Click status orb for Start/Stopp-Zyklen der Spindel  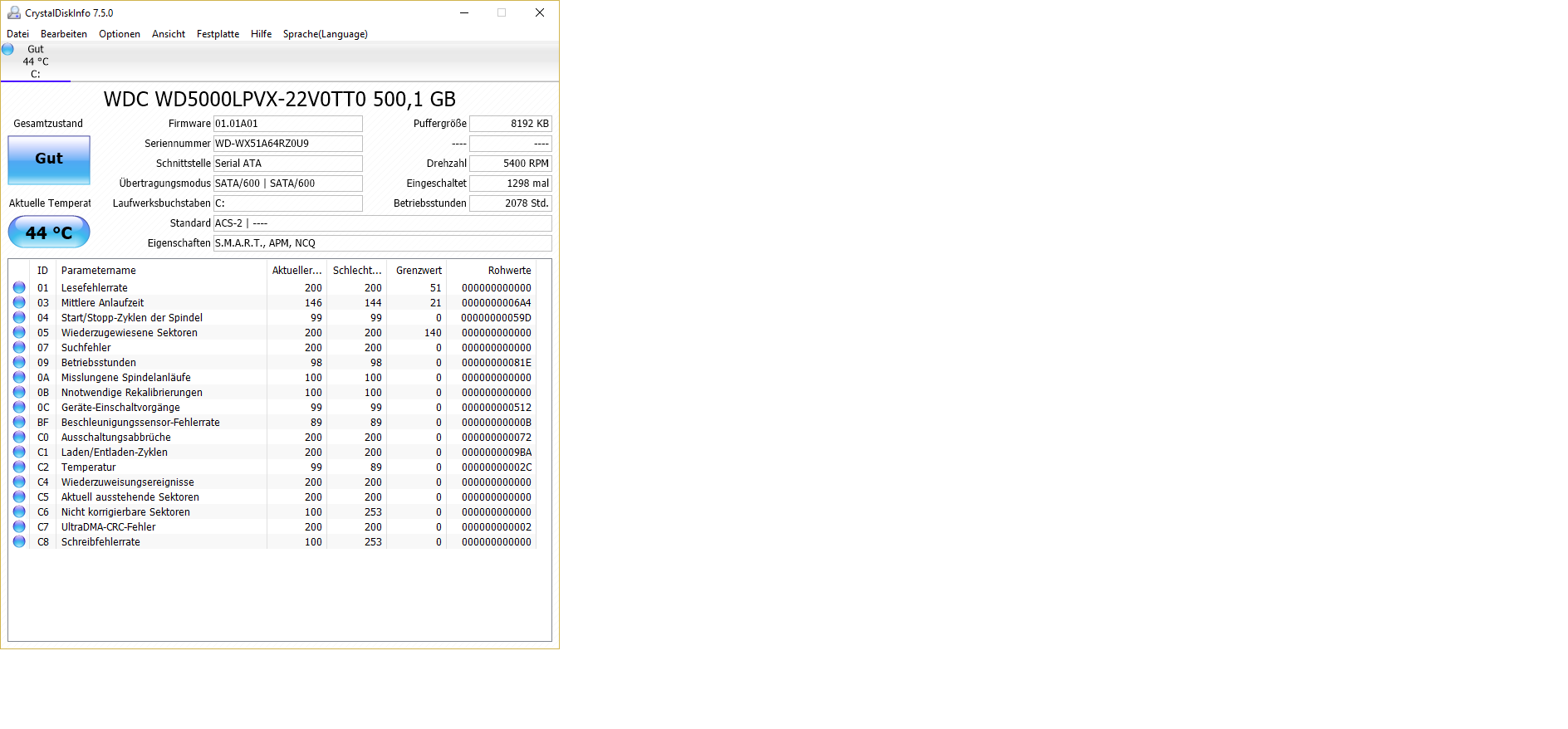click(x=19, y=317)
